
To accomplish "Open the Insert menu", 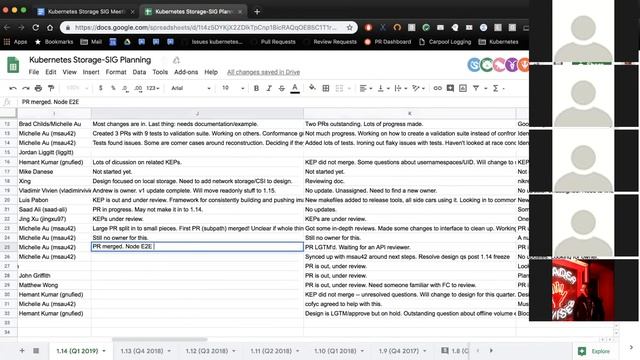I will (x=91, y=72).
